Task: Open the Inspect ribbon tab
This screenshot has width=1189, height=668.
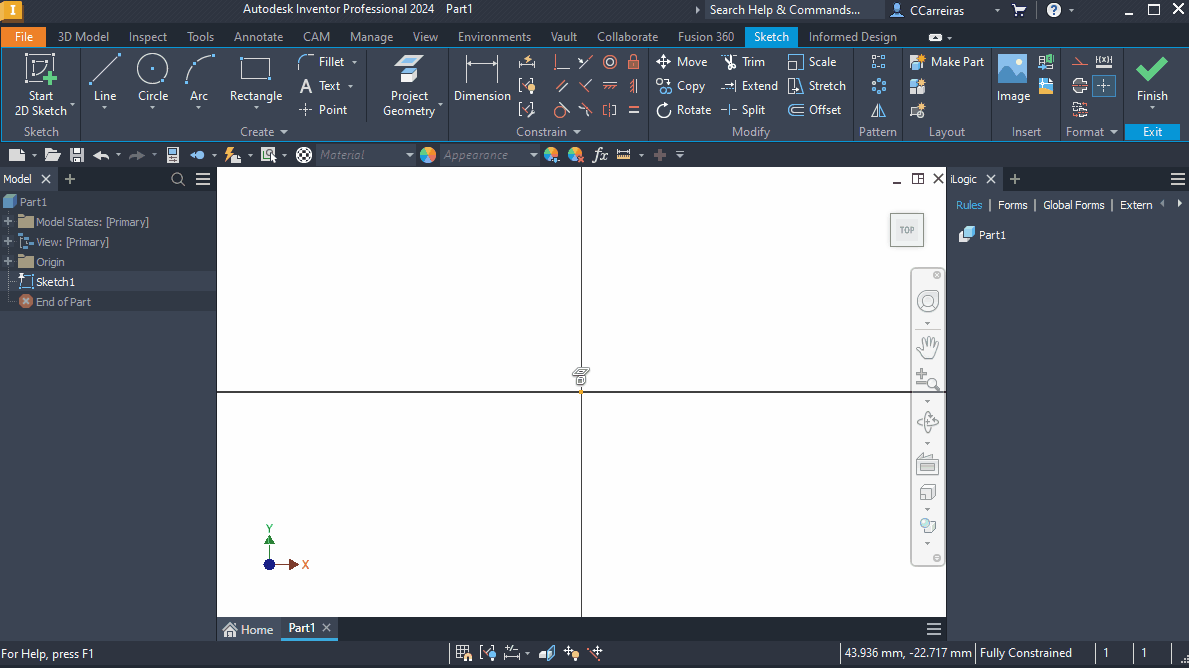Action: (x=148, y=36)
